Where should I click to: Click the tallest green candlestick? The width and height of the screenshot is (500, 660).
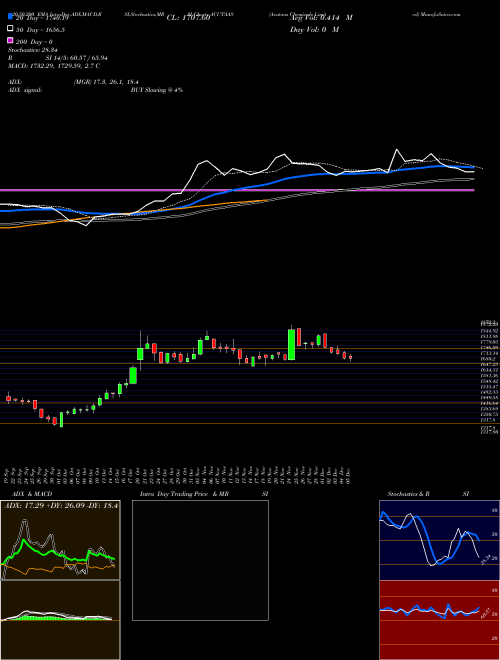pyautogui.click(x=291, y=345)
